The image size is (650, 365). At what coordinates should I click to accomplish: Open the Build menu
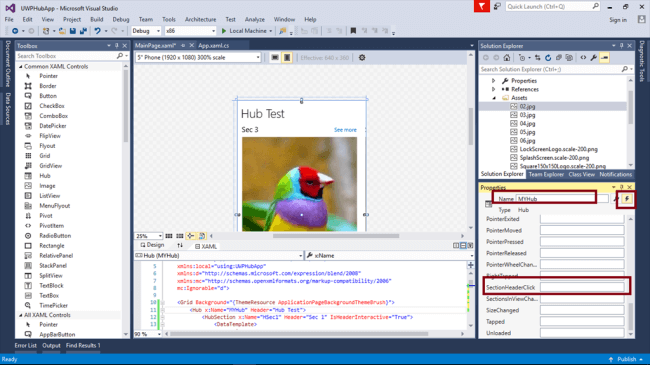tap(97, 19)
